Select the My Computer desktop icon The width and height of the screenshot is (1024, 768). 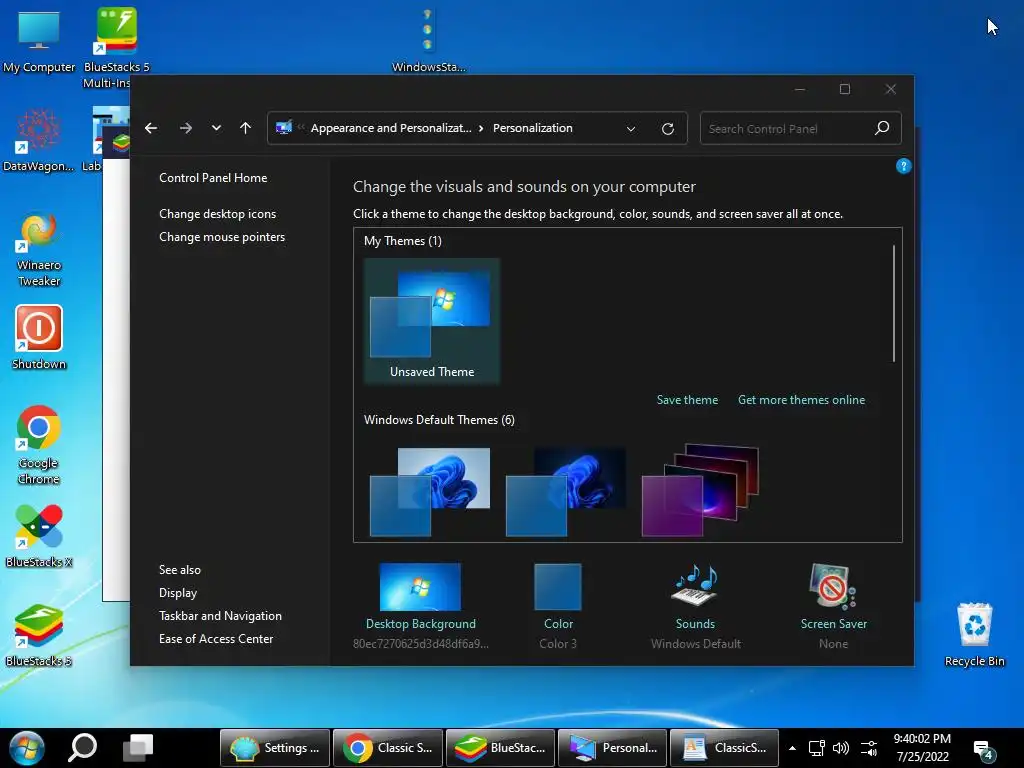tap(39, 41)
